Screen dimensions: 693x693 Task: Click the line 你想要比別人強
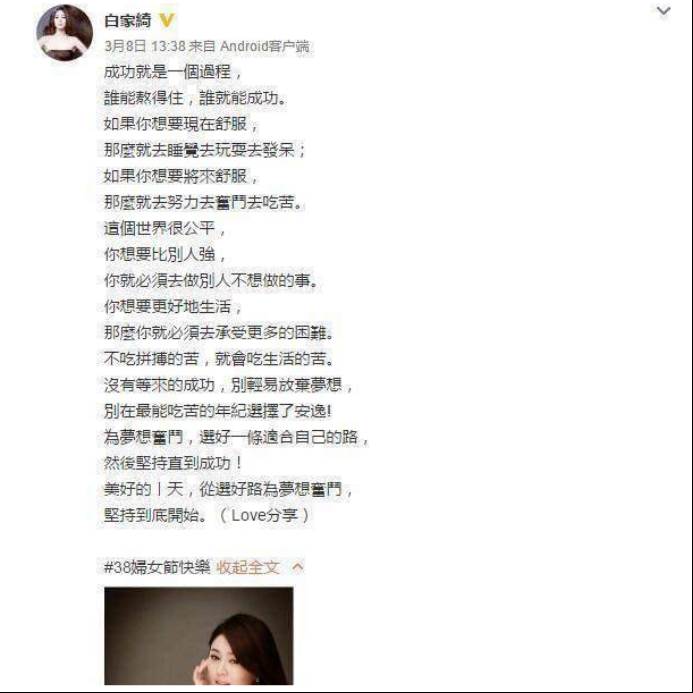(165, 254)
